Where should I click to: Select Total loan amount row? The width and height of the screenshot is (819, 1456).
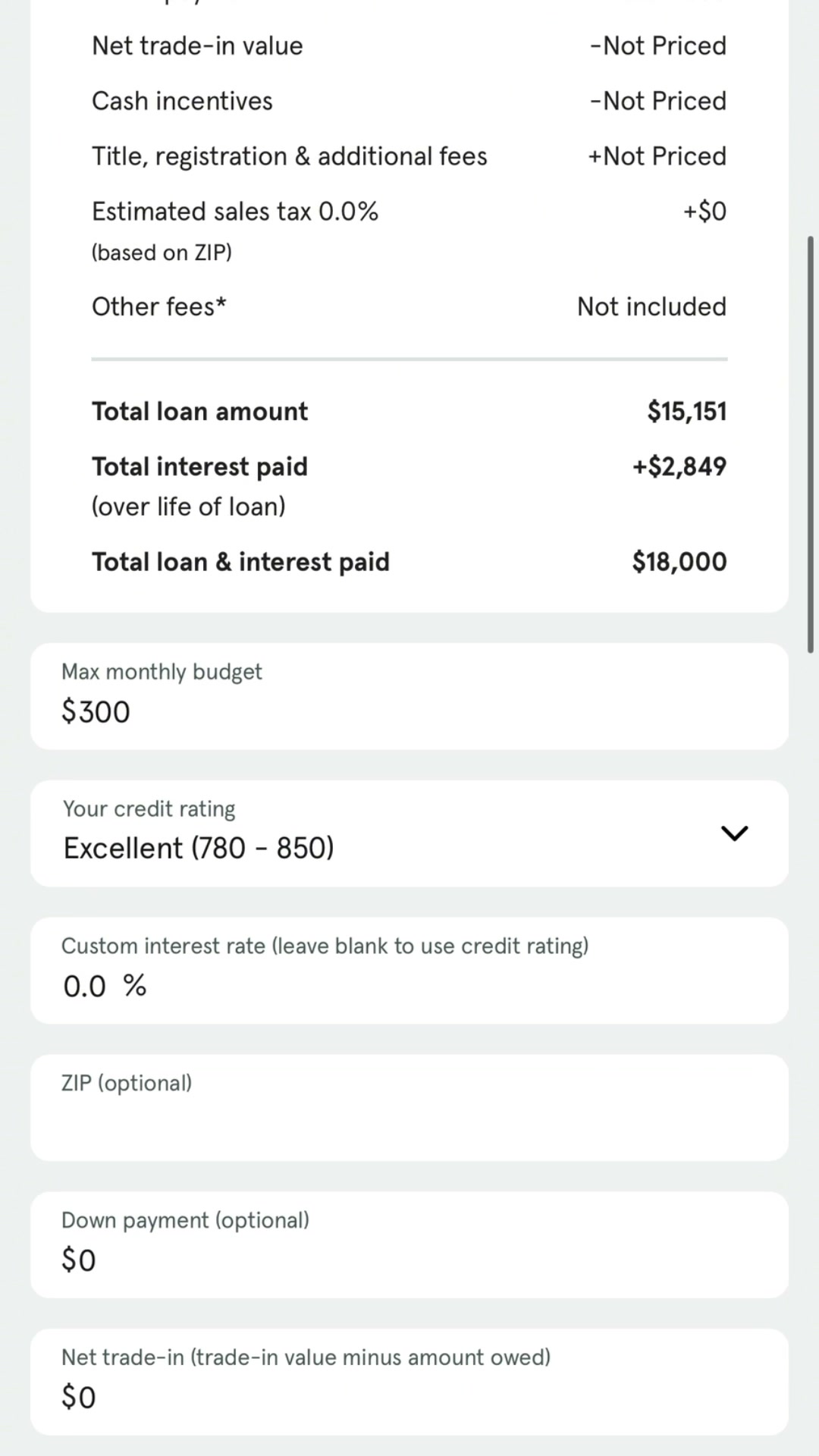pyautogui.click(x=409, y=411)
